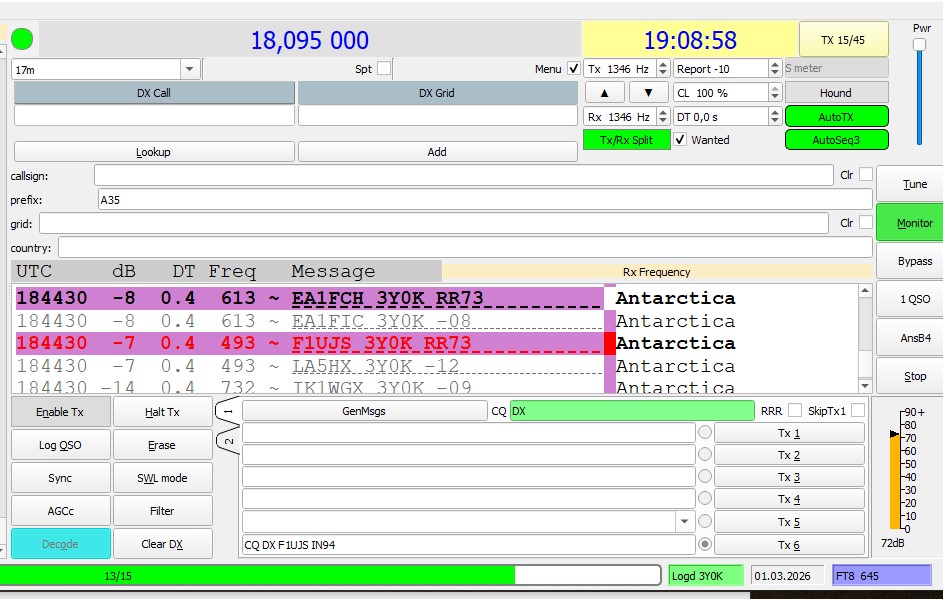Click the prefix field containing A35
This screenshot has width=943, height=599.
pos(485,200)
